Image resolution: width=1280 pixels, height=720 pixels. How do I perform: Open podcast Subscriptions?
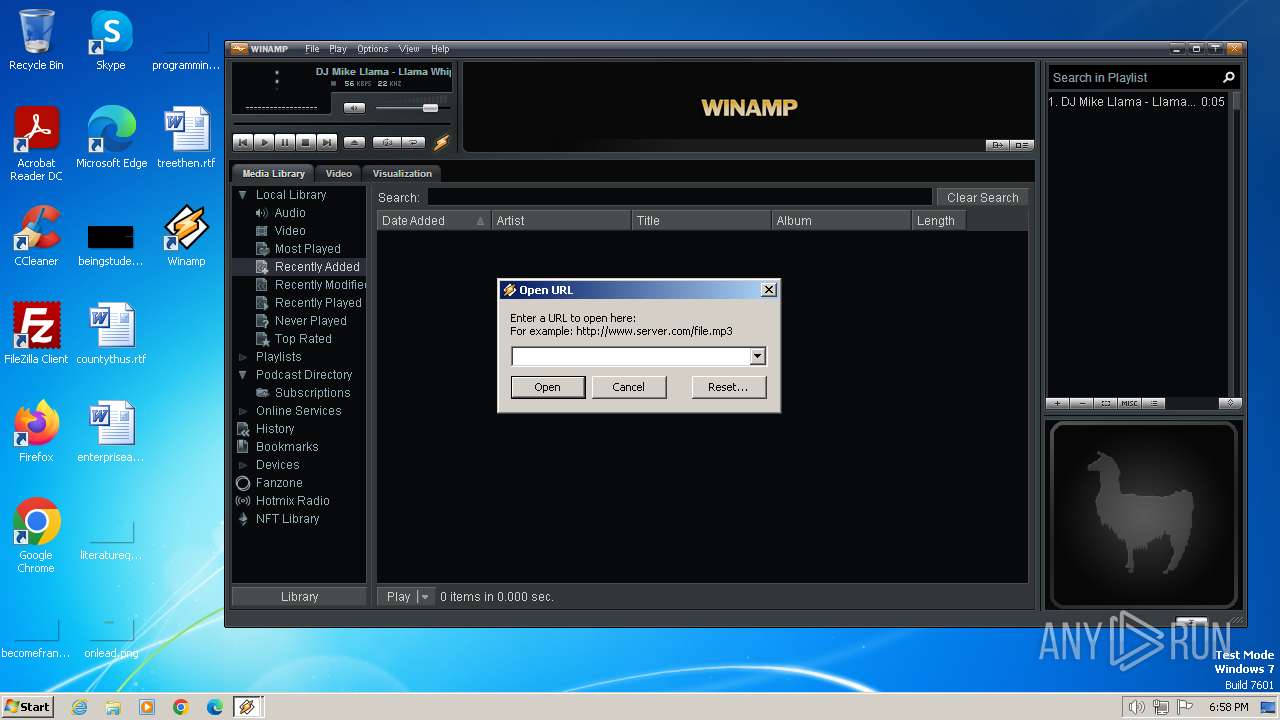tap(312, 393)
